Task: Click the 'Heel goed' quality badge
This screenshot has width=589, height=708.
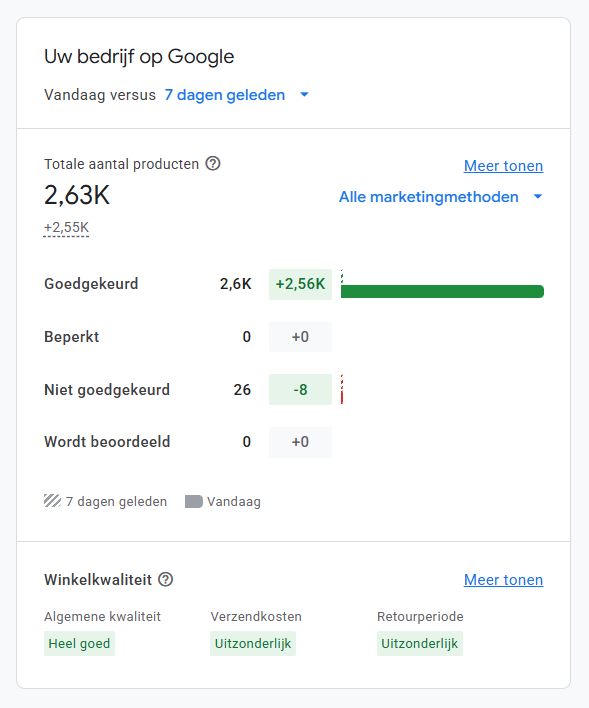Action: coord(79,643)
